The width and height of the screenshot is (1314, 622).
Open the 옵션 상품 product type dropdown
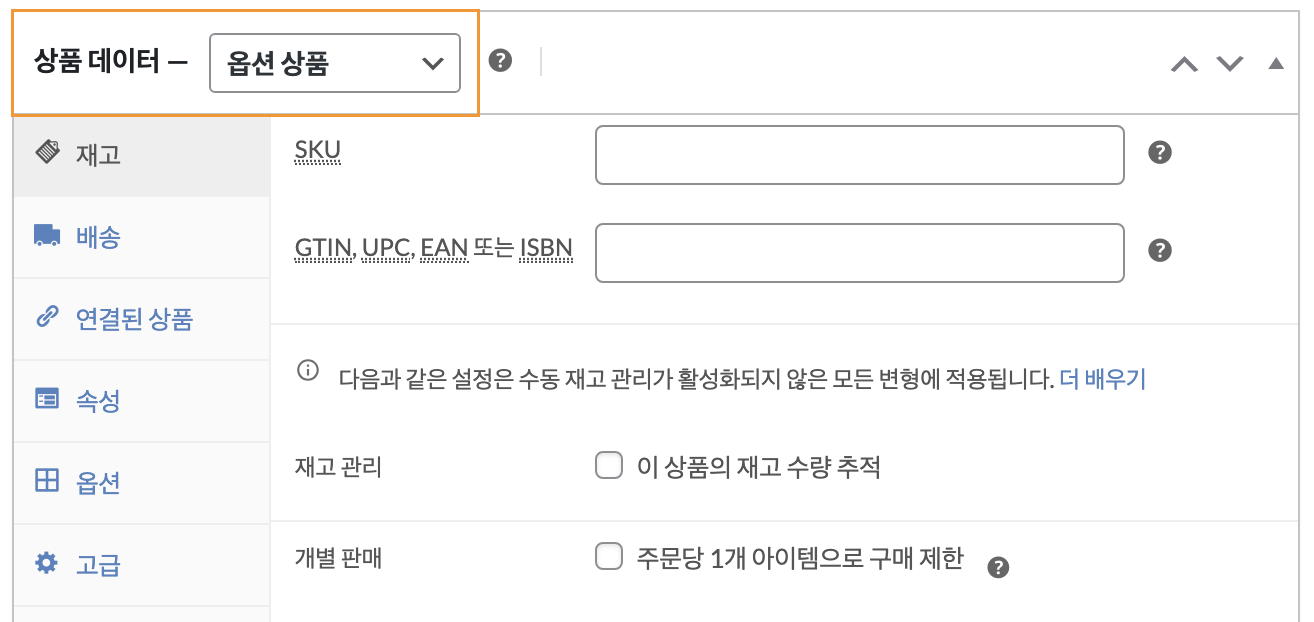(x=335, y=63)
